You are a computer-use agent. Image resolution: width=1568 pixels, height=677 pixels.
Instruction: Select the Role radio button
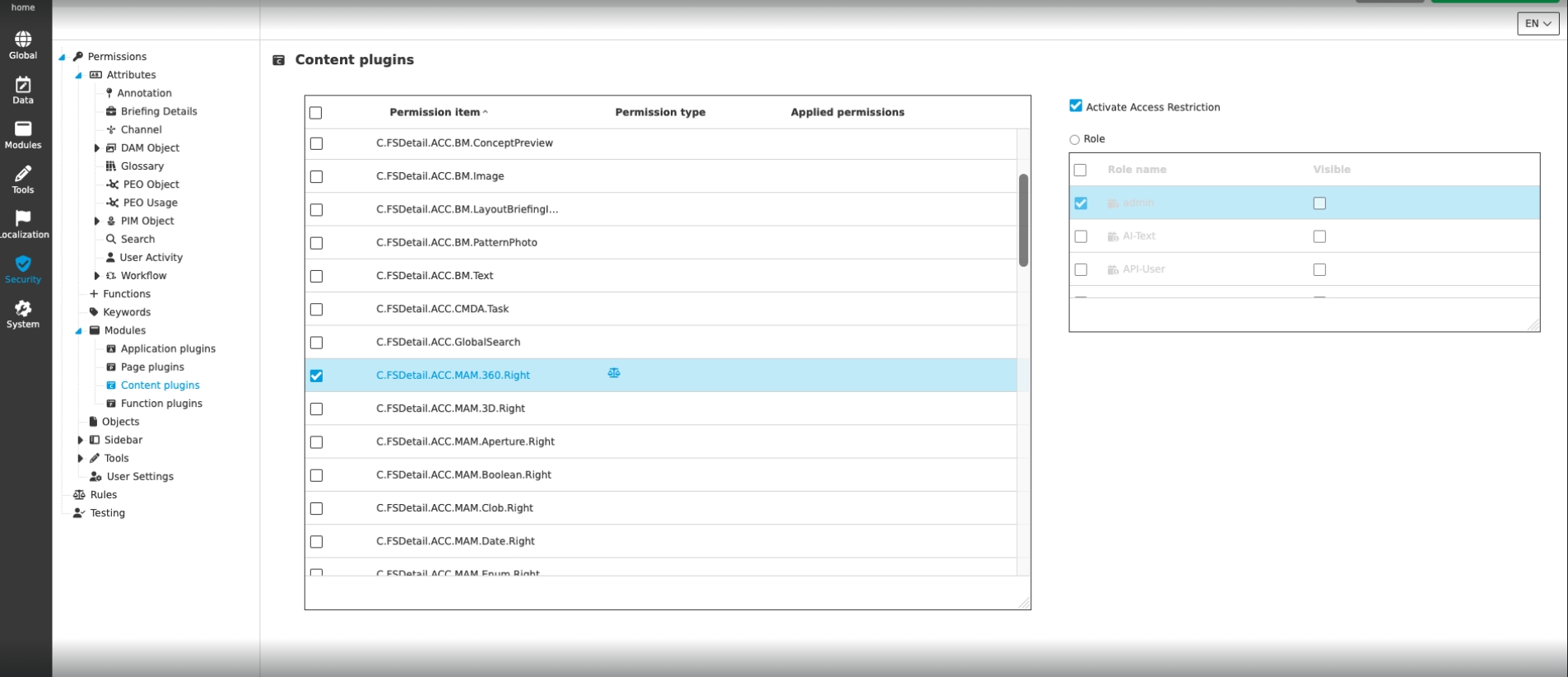(1074, 140)
